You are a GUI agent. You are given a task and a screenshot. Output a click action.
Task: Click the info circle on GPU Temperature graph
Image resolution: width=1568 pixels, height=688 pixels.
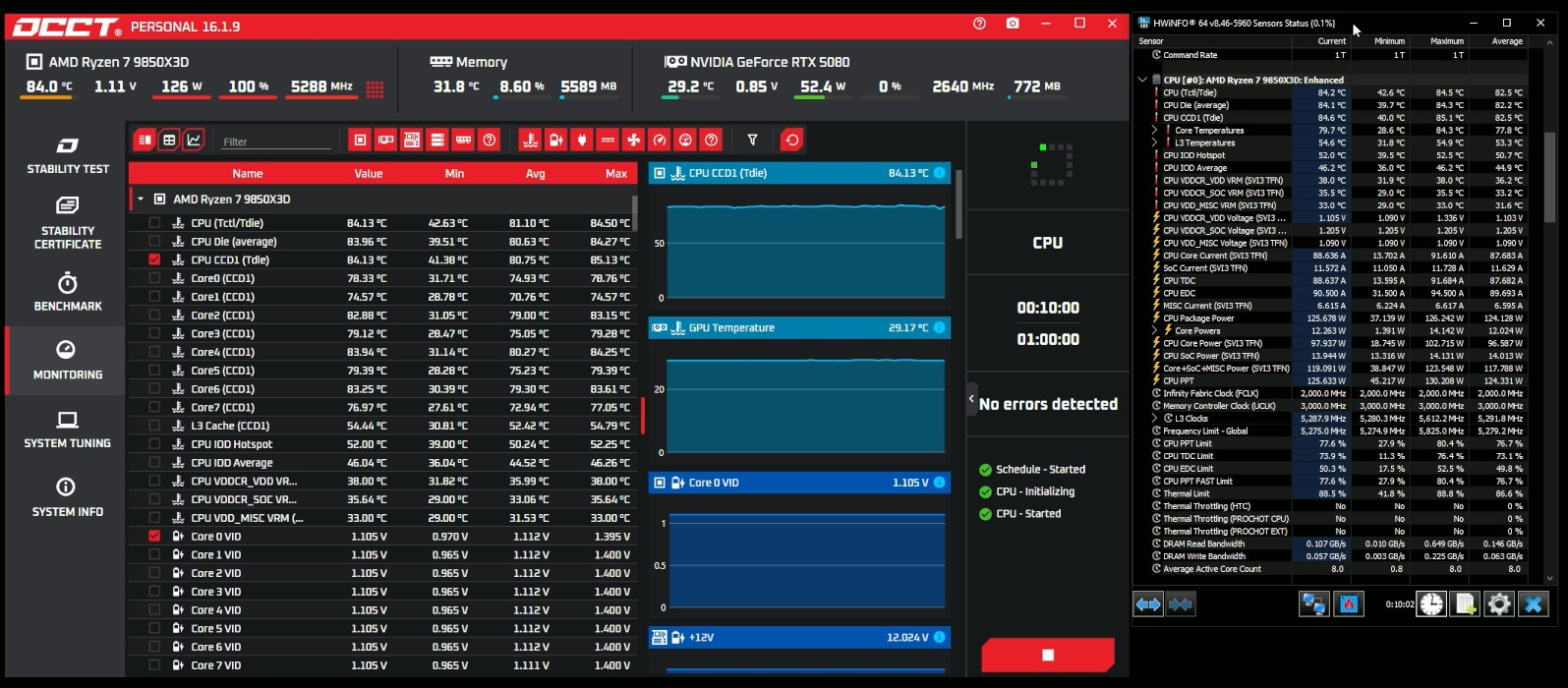click(939, 328)
